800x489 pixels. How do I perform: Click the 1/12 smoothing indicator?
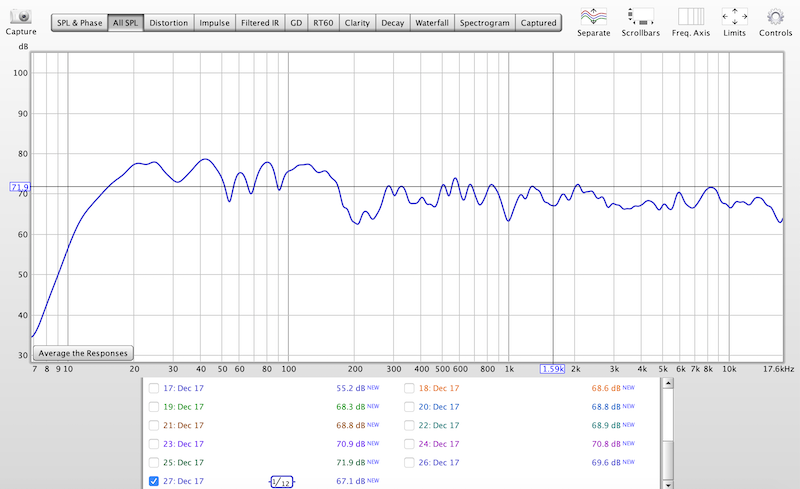tap(282, 481)
